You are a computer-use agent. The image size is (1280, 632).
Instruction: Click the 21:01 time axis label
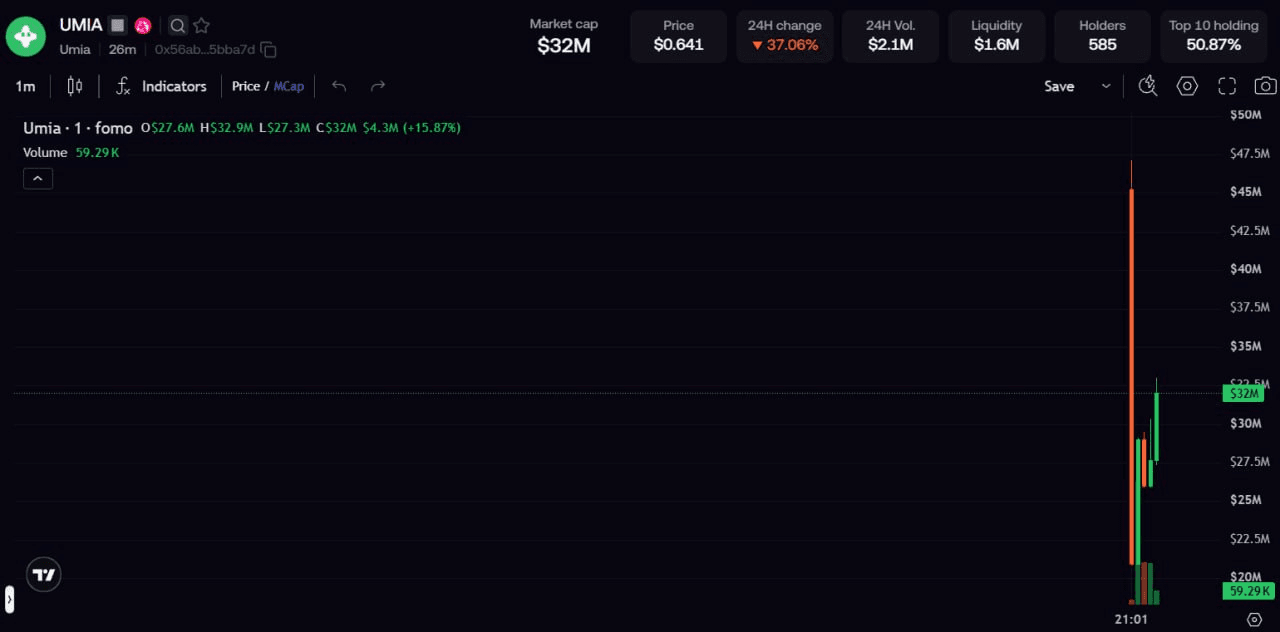(1131, 619)
